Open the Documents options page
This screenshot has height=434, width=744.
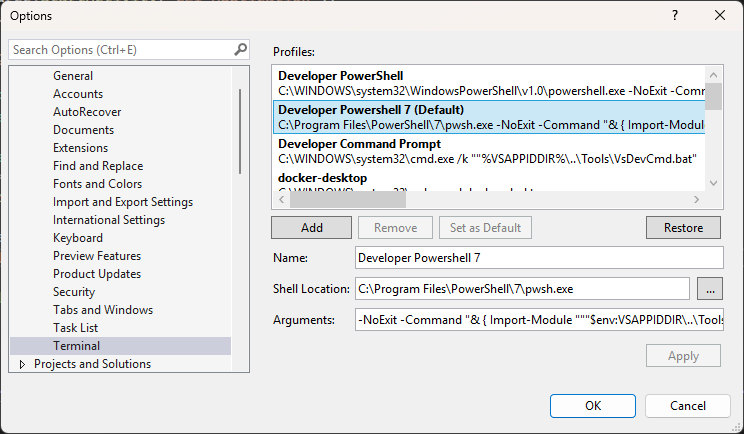pyautogui.click(x=84, y=130)
